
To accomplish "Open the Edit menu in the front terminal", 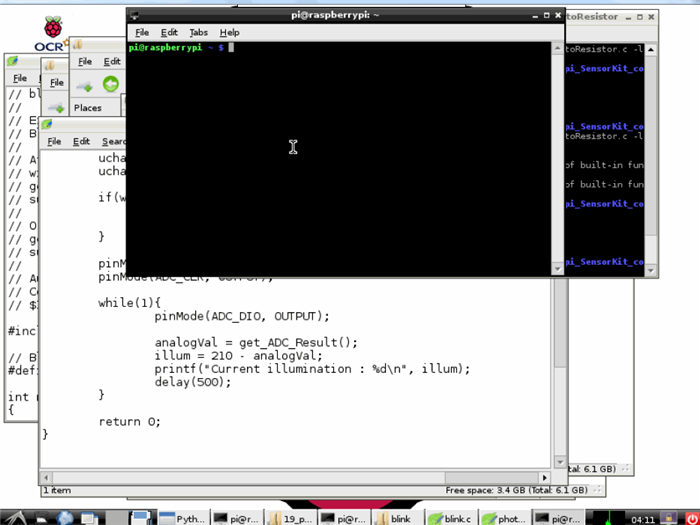I will [169, 33].
